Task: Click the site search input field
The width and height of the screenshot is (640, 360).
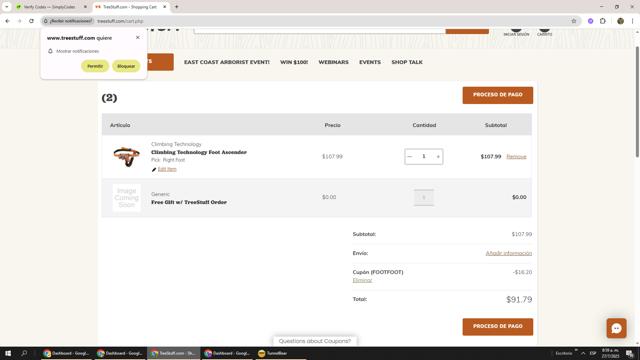Action: pos(320,31)
